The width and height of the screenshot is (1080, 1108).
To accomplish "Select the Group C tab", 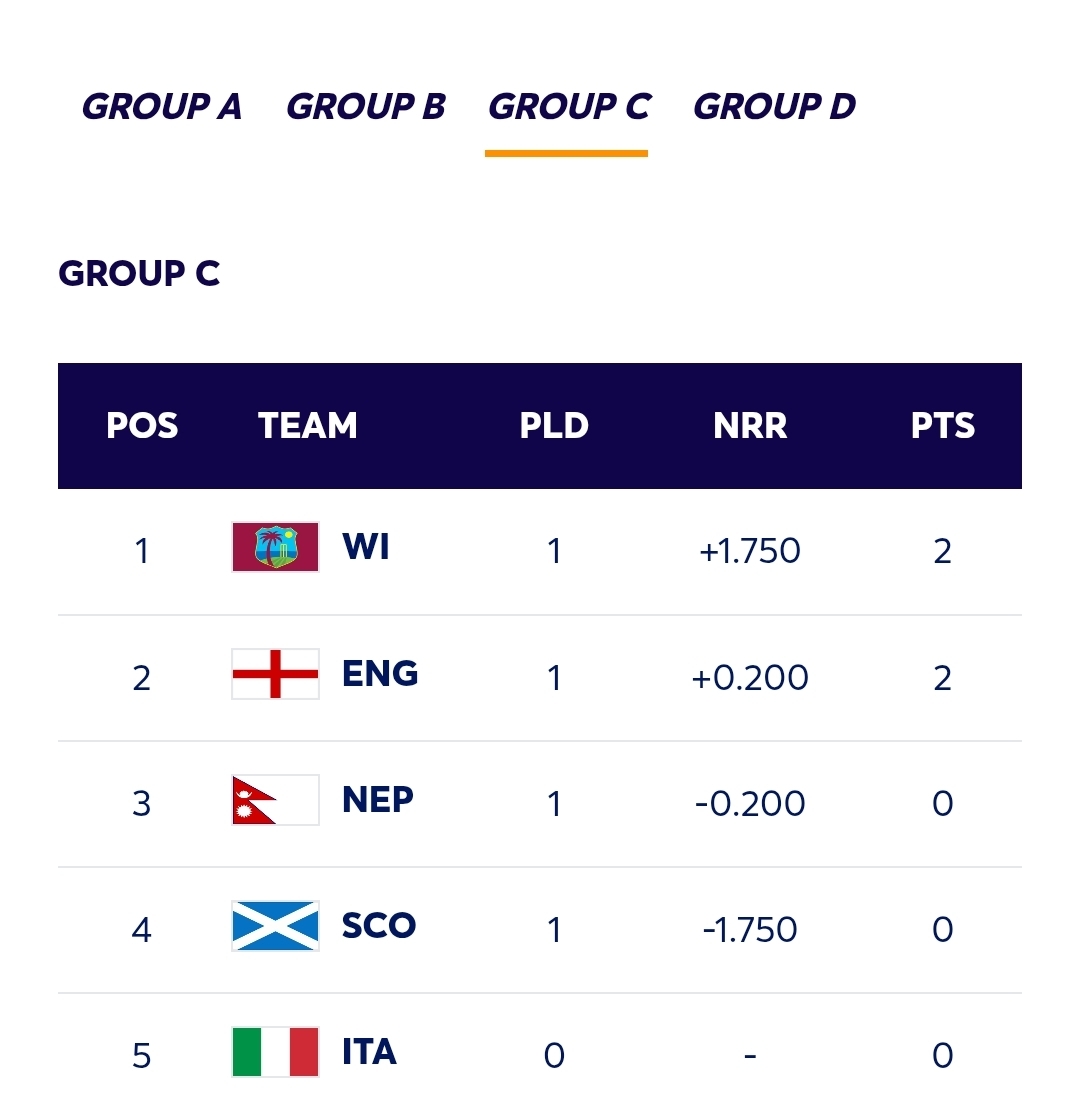I will click(x=569, y=106).
